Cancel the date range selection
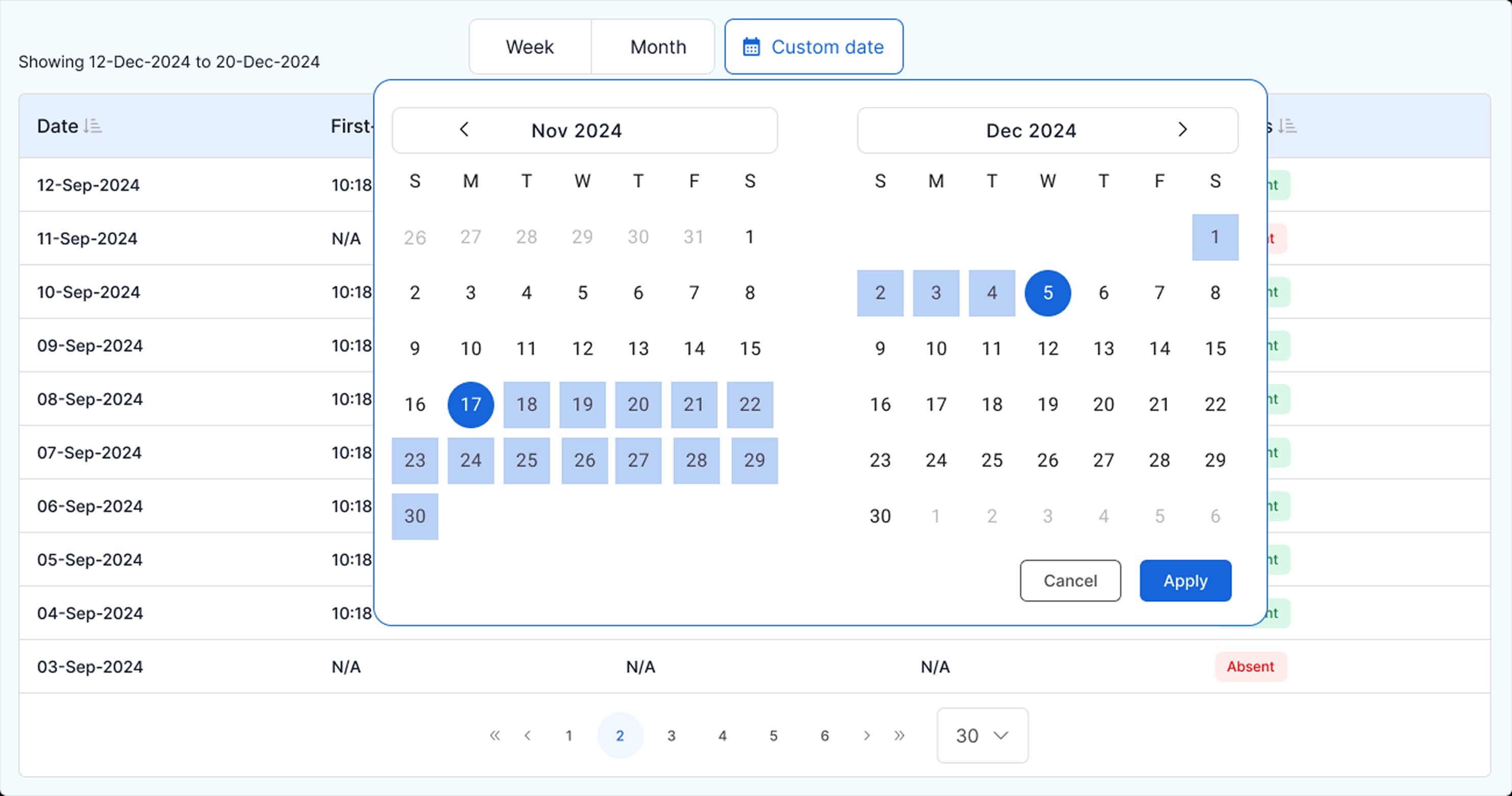 [1070, 581]
